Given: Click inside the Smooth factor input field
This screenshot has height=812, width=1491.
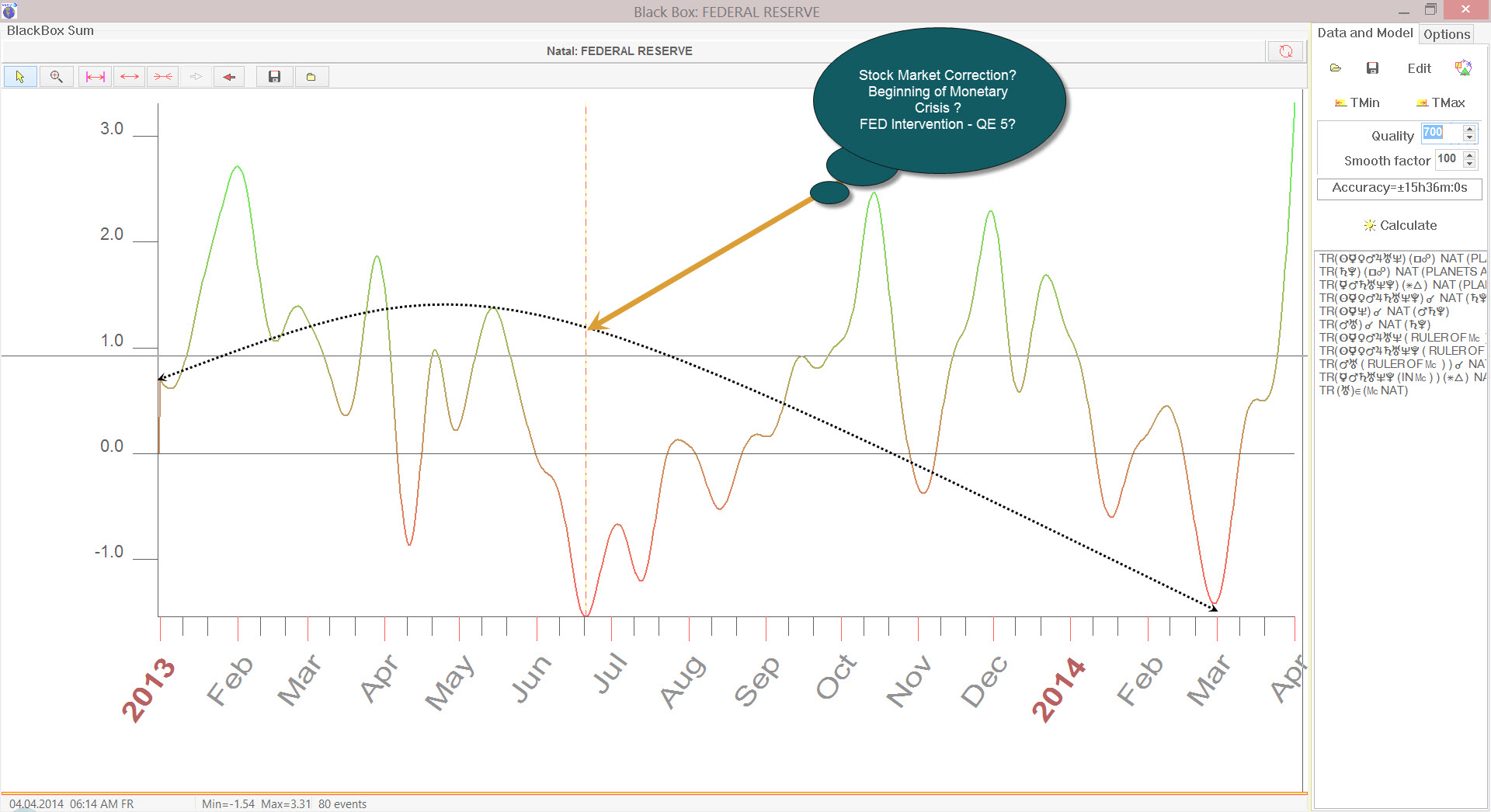Looking at the screenshot, I should (x=1448, y=159).
